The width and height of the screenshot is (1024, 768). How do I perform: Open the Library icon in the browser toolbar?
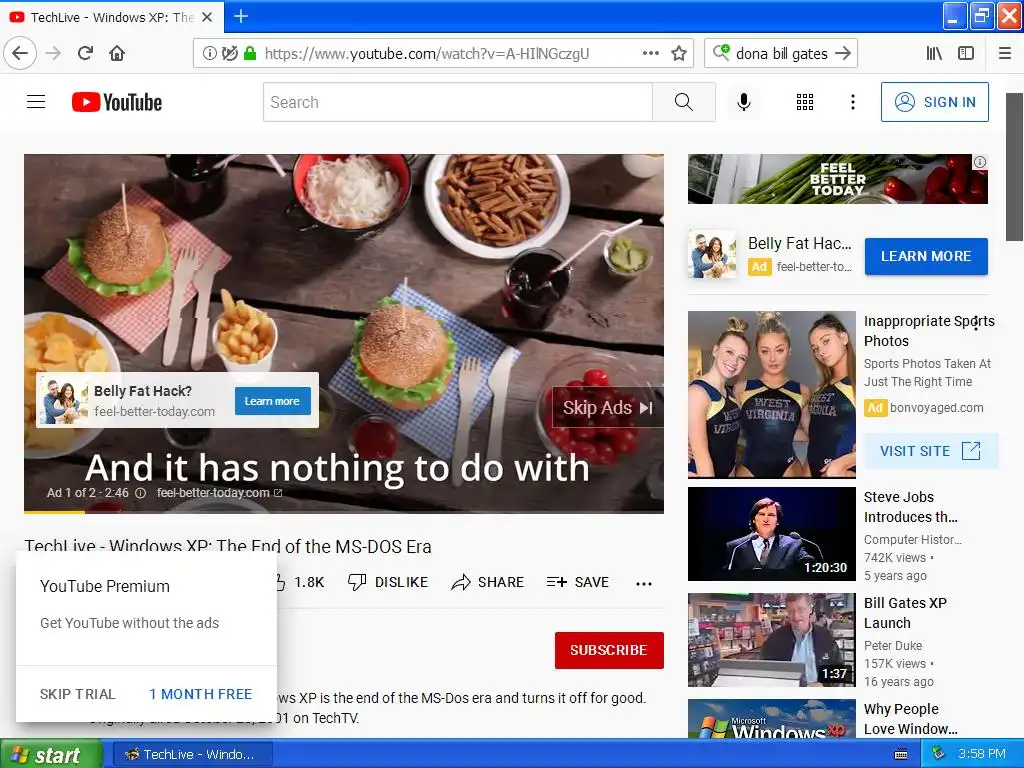coord(934,54)
